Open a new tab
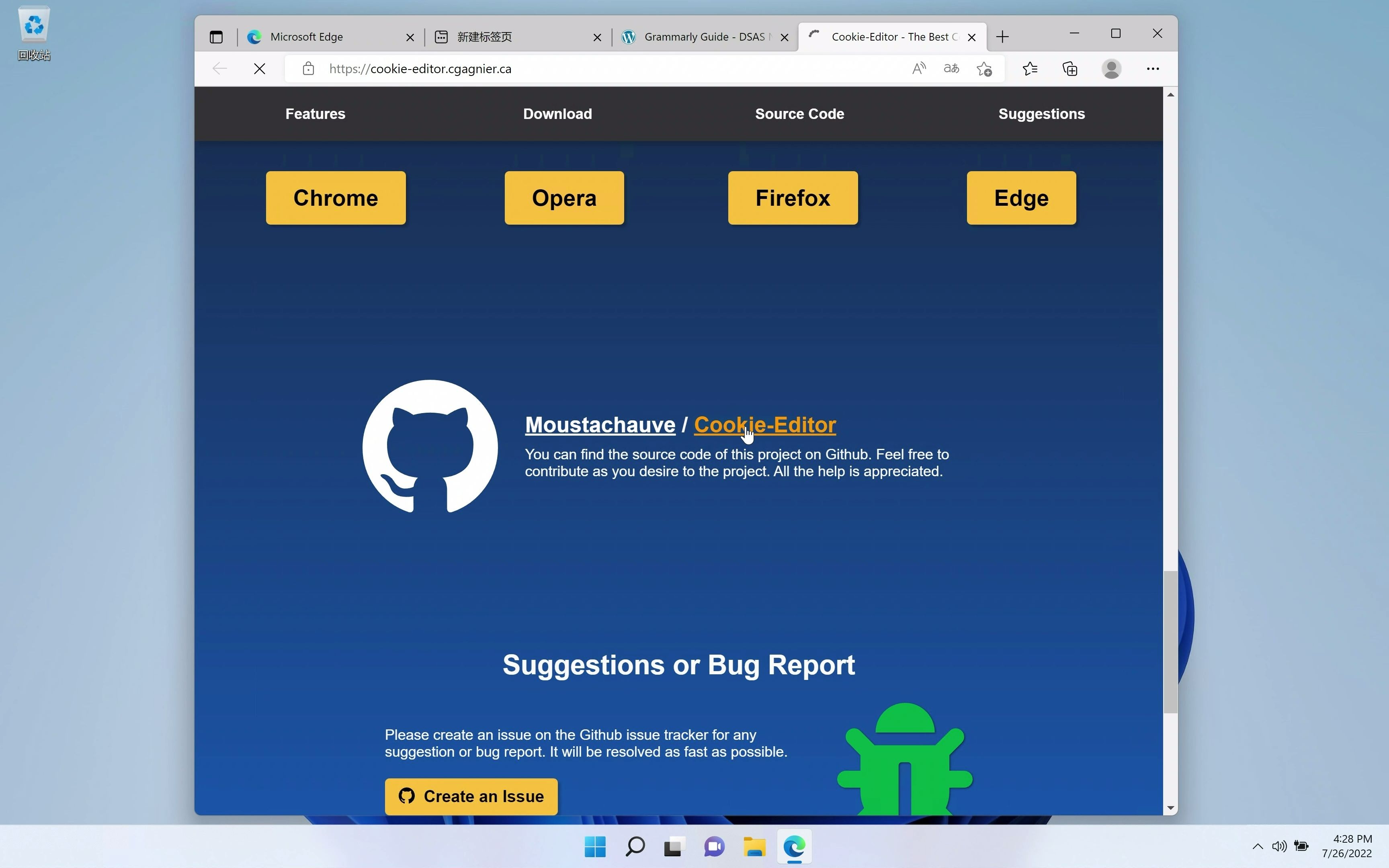The width and height of the screenshot is (1389, 868). click(1002, 37)
